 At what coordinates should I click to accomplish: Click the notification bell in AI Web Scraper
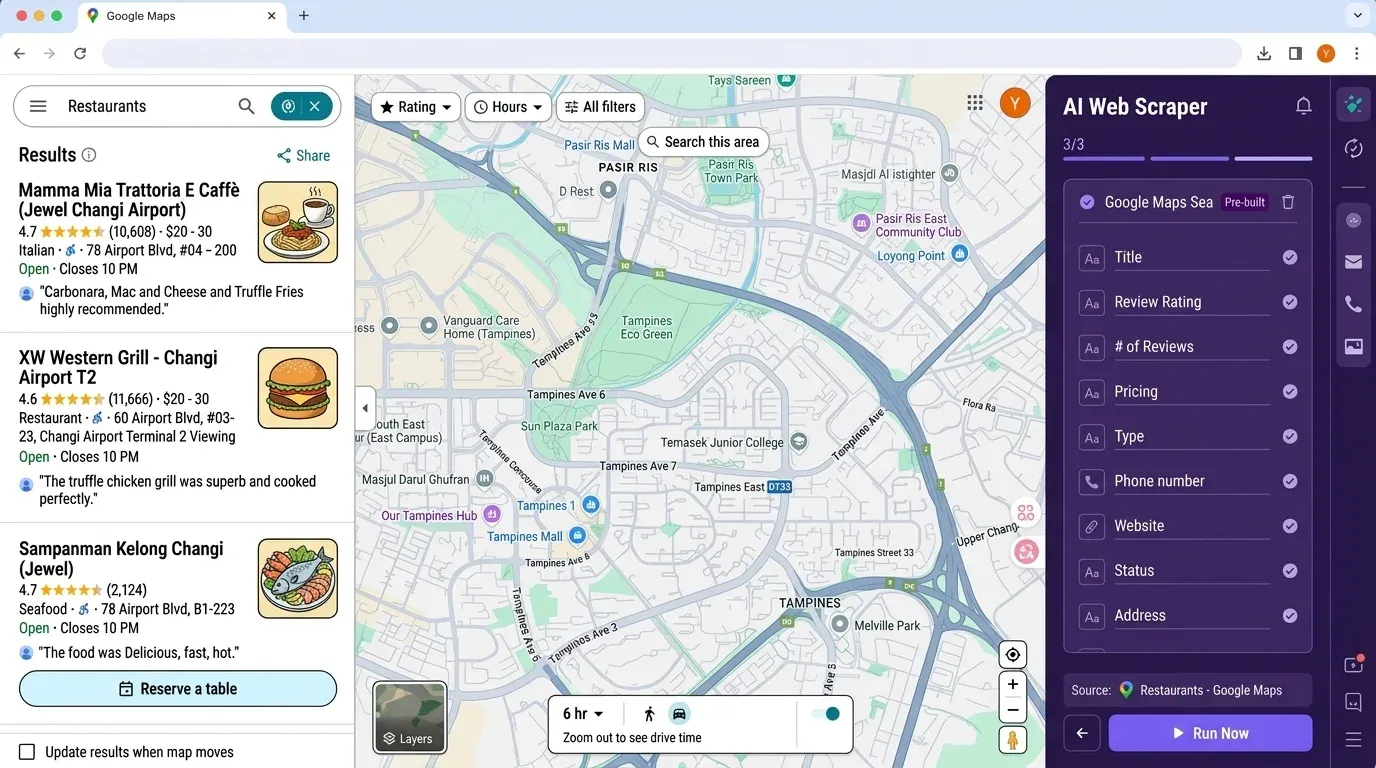pyautogui.click(x=1304, y=104)
